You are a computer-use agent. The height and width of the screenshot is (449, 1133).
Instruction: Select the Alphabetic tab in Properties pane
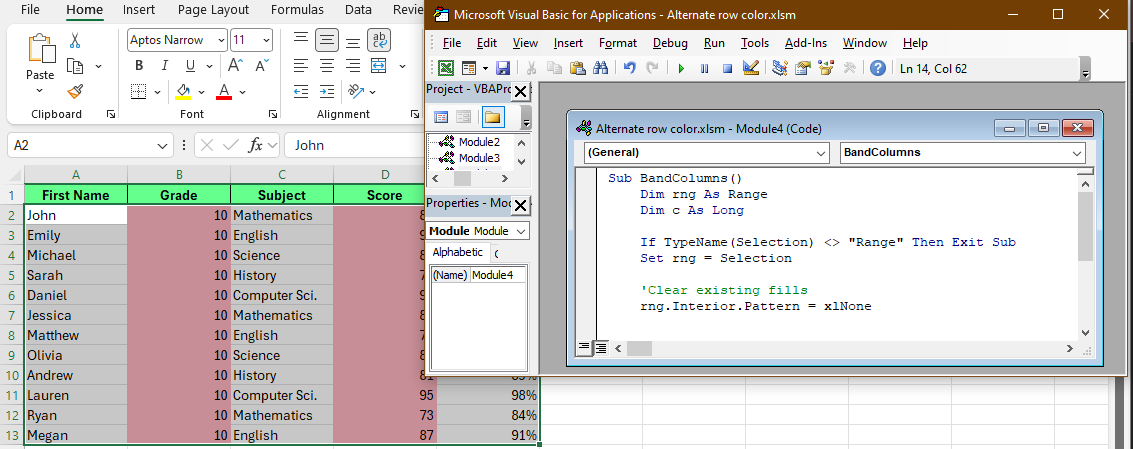pos(457,252)
